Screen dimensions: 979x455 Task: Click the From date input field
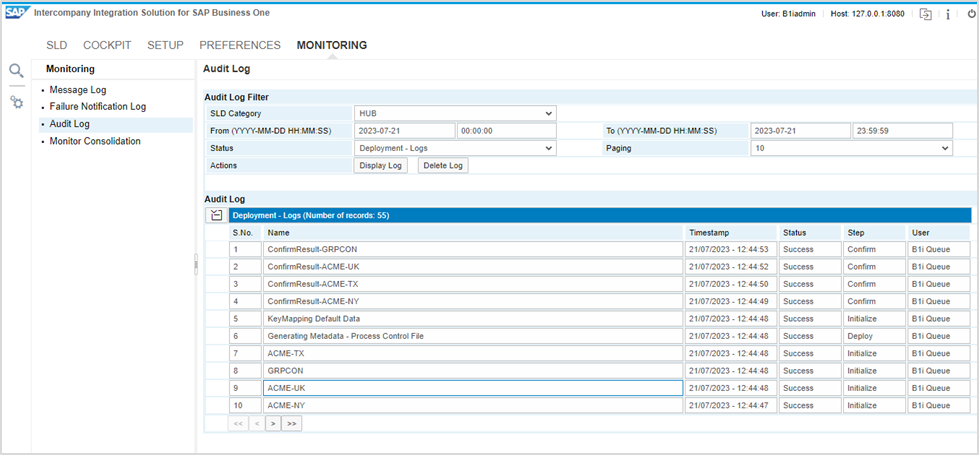click(x=404, y=131)
